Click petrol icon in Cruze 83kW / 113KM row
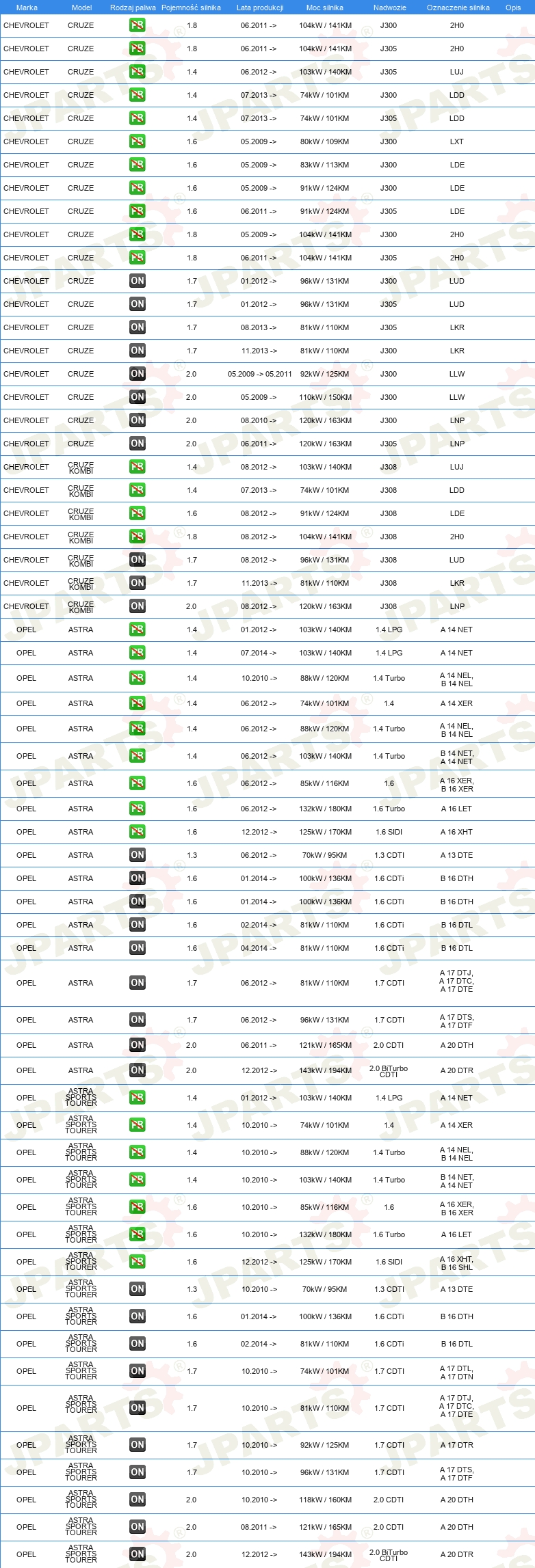 coord(137,165)
